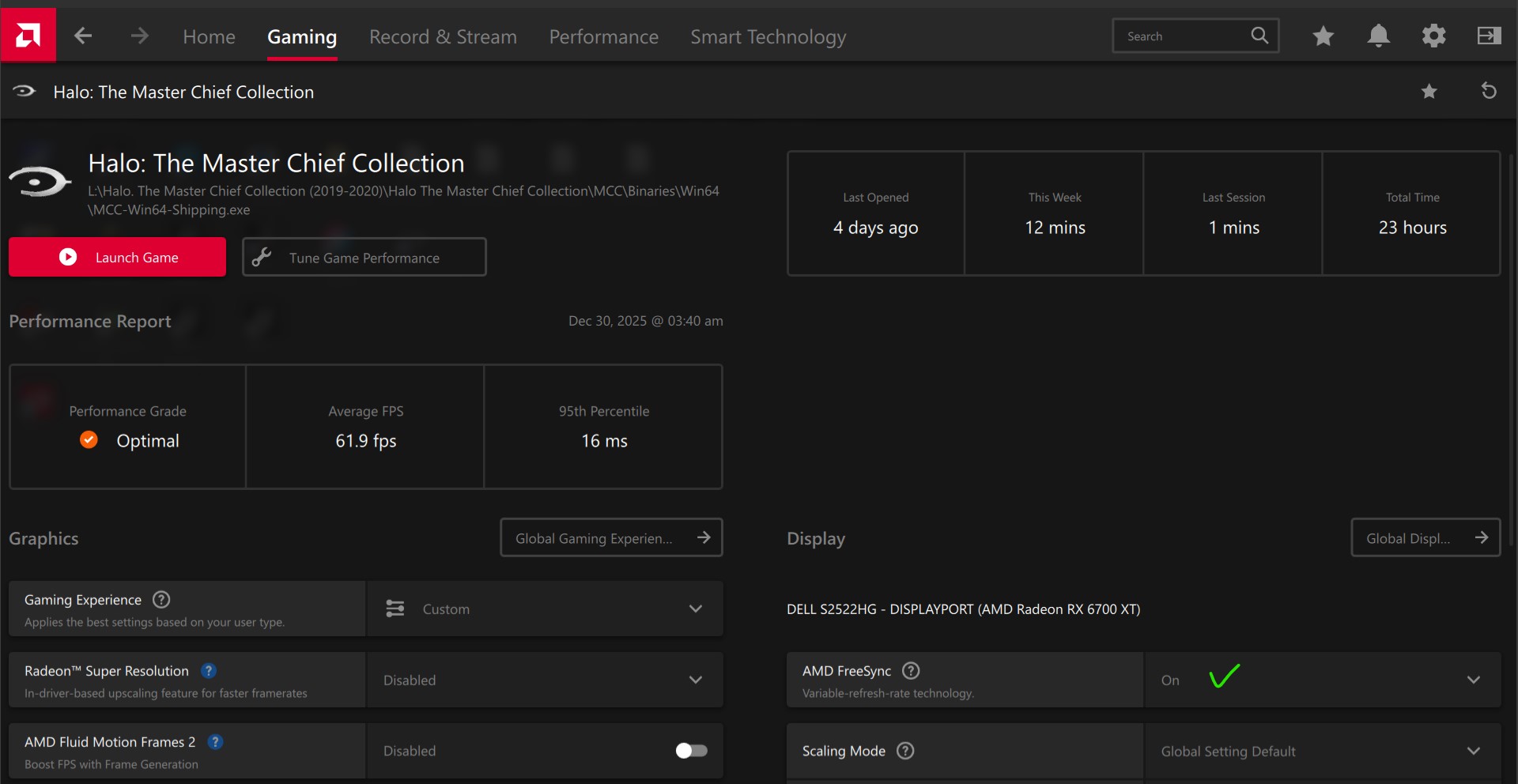Open the Home tab
Viewport: 1518px width, 784px height.
pyautogui.click(x=210, y=36)
